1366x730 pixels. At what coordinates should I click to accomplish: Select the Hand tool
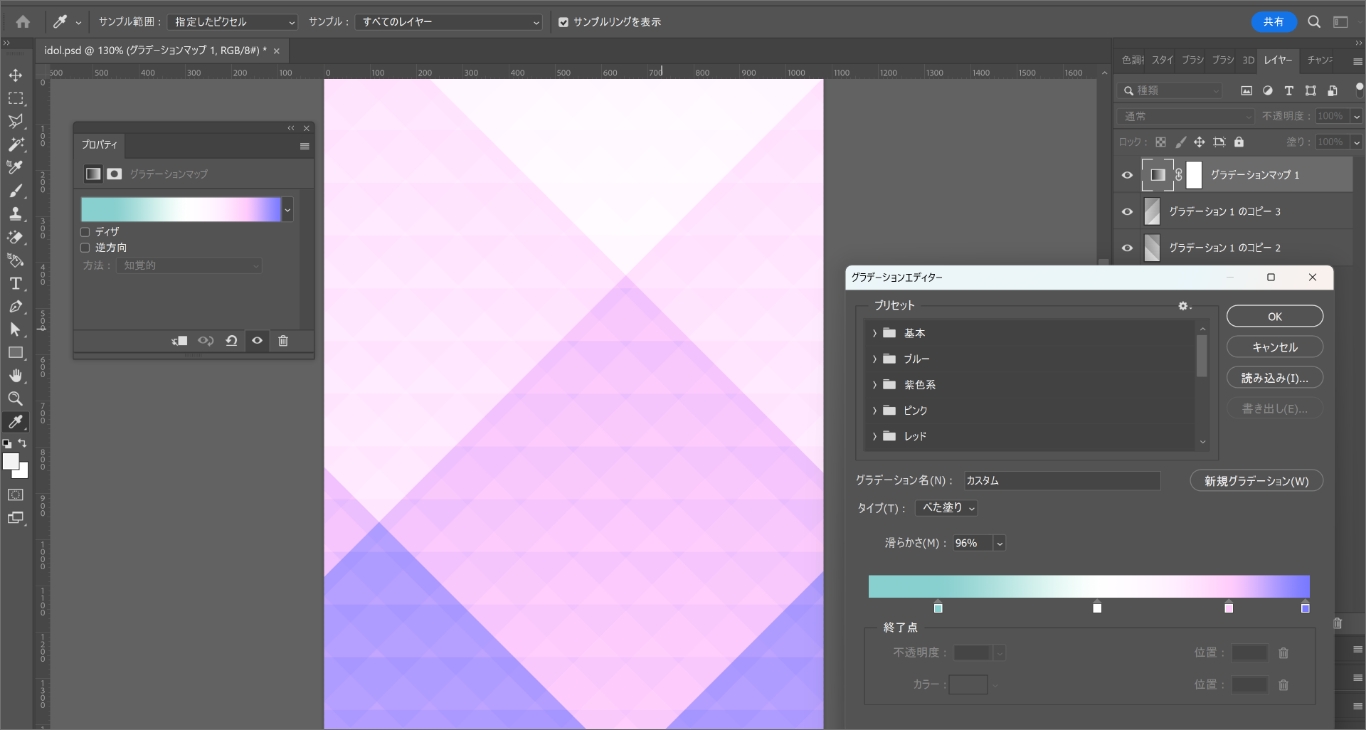15,376
